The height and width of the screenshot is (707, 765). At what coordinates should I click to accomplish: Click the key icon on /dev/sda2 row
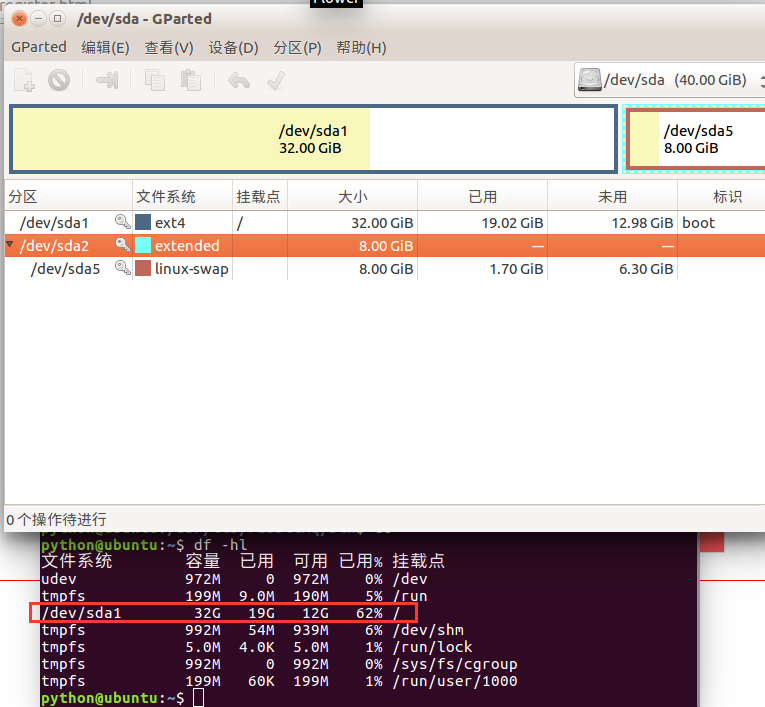point(122,245)
